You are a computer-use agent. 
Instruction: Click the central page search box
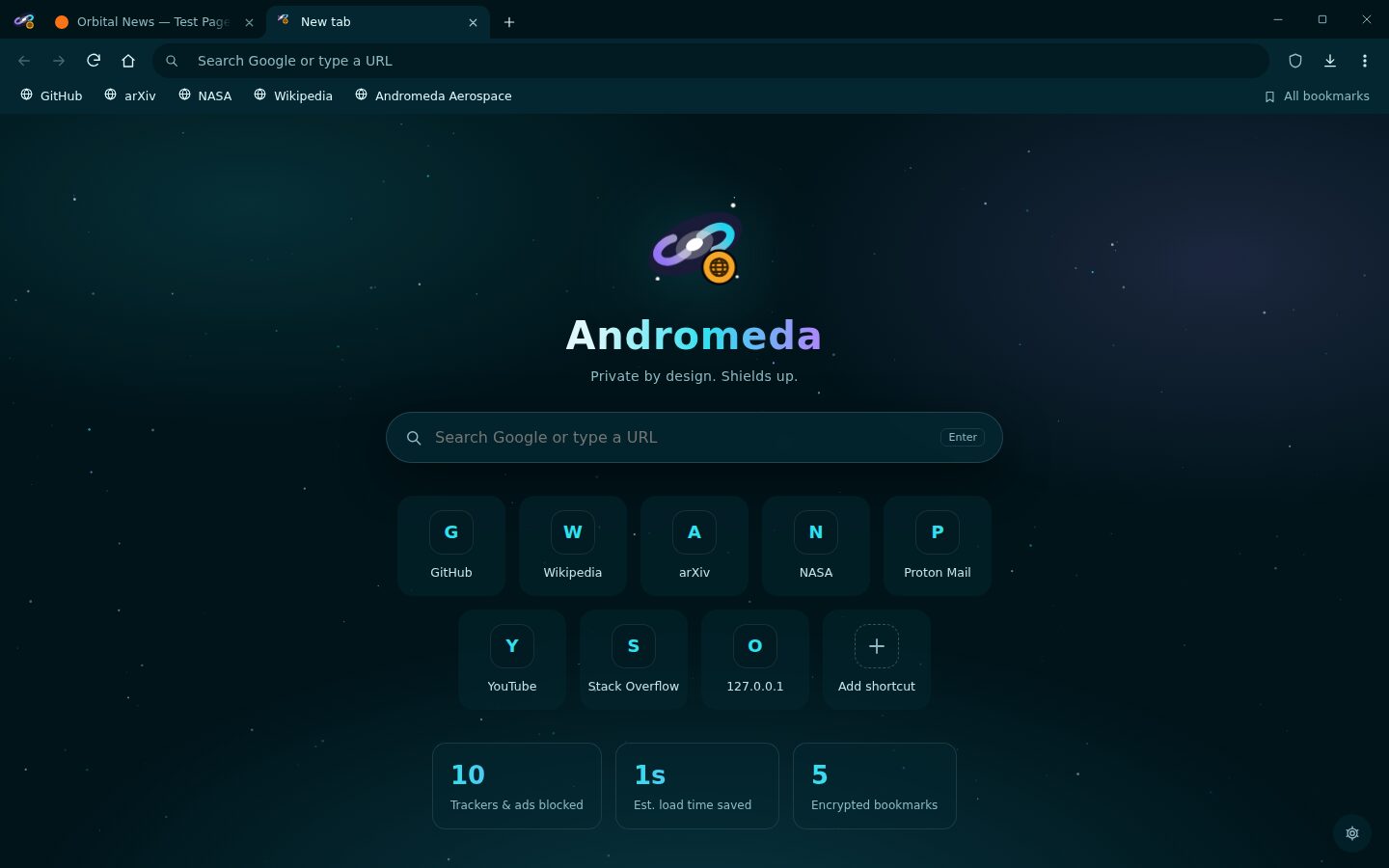coord(694,438)
